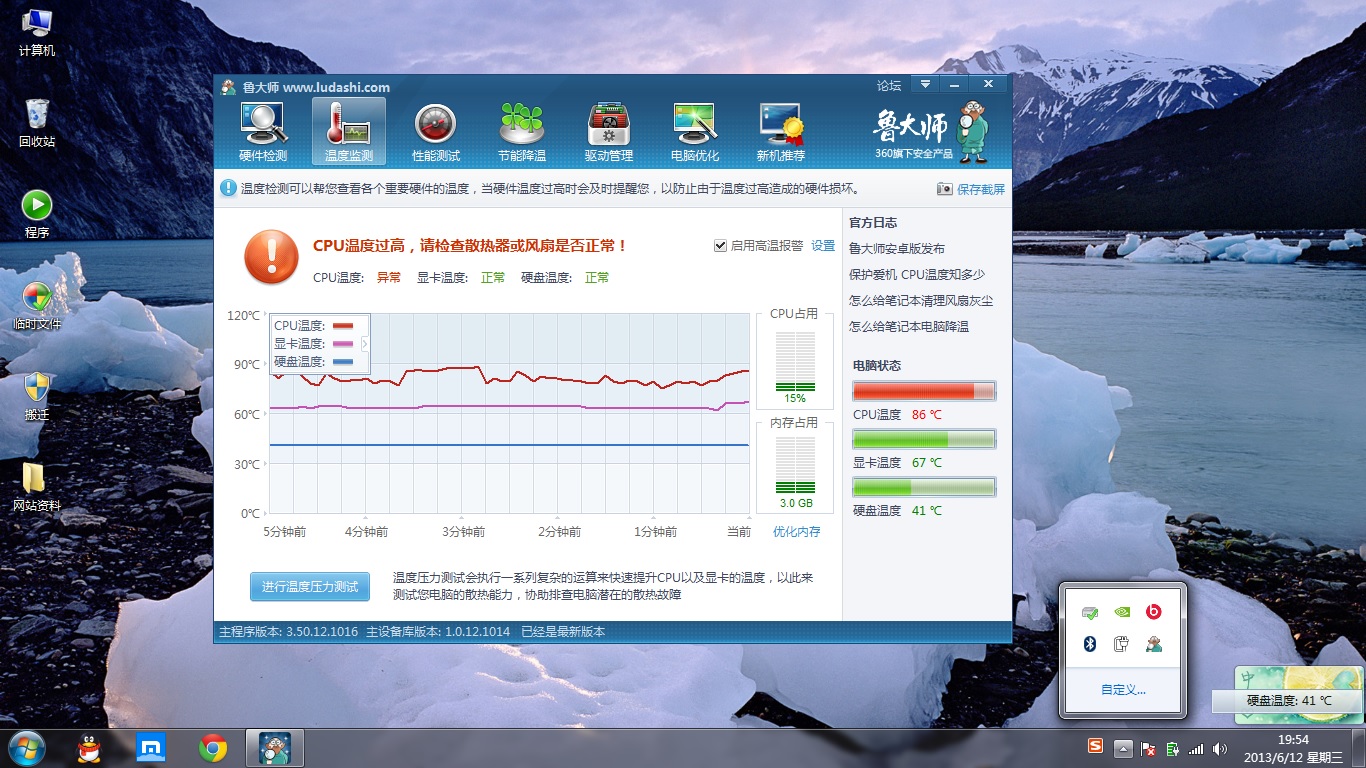Click the red CPU温度 legend swatch
The width and height of the screenshot is (1366, 768).
343,325
